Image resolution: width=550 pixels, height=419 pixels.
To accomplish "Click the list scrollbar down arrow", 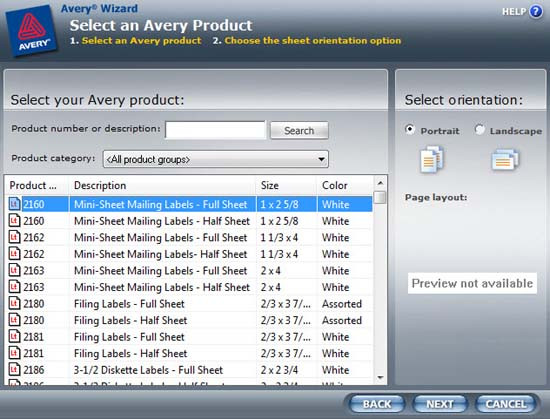I will pyautogui.click(x=380, y=378).
